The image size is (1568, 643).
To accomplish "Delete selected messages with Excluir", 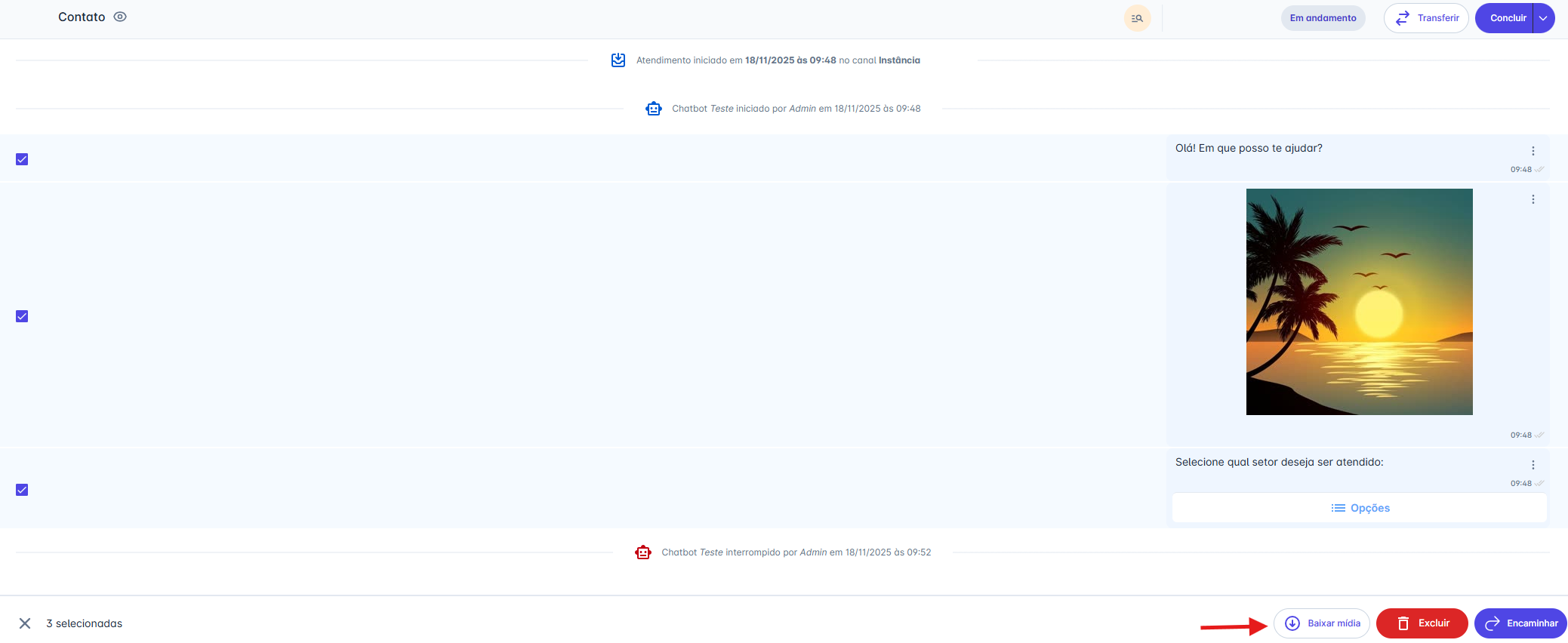I will (x=1422, y=623).
